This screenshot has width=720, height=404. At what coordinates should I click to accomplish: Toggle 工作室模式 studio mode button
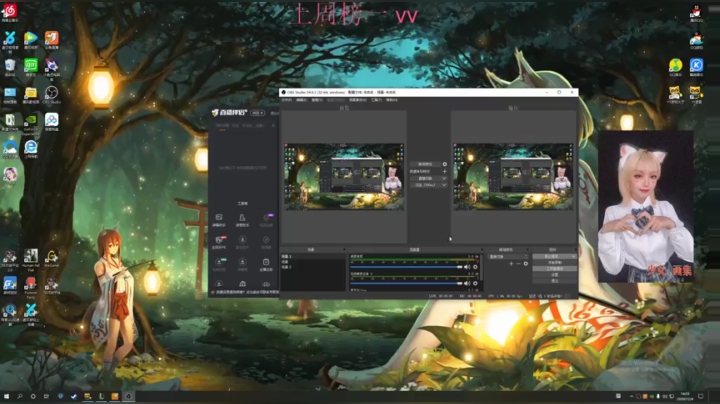(555, 269)
